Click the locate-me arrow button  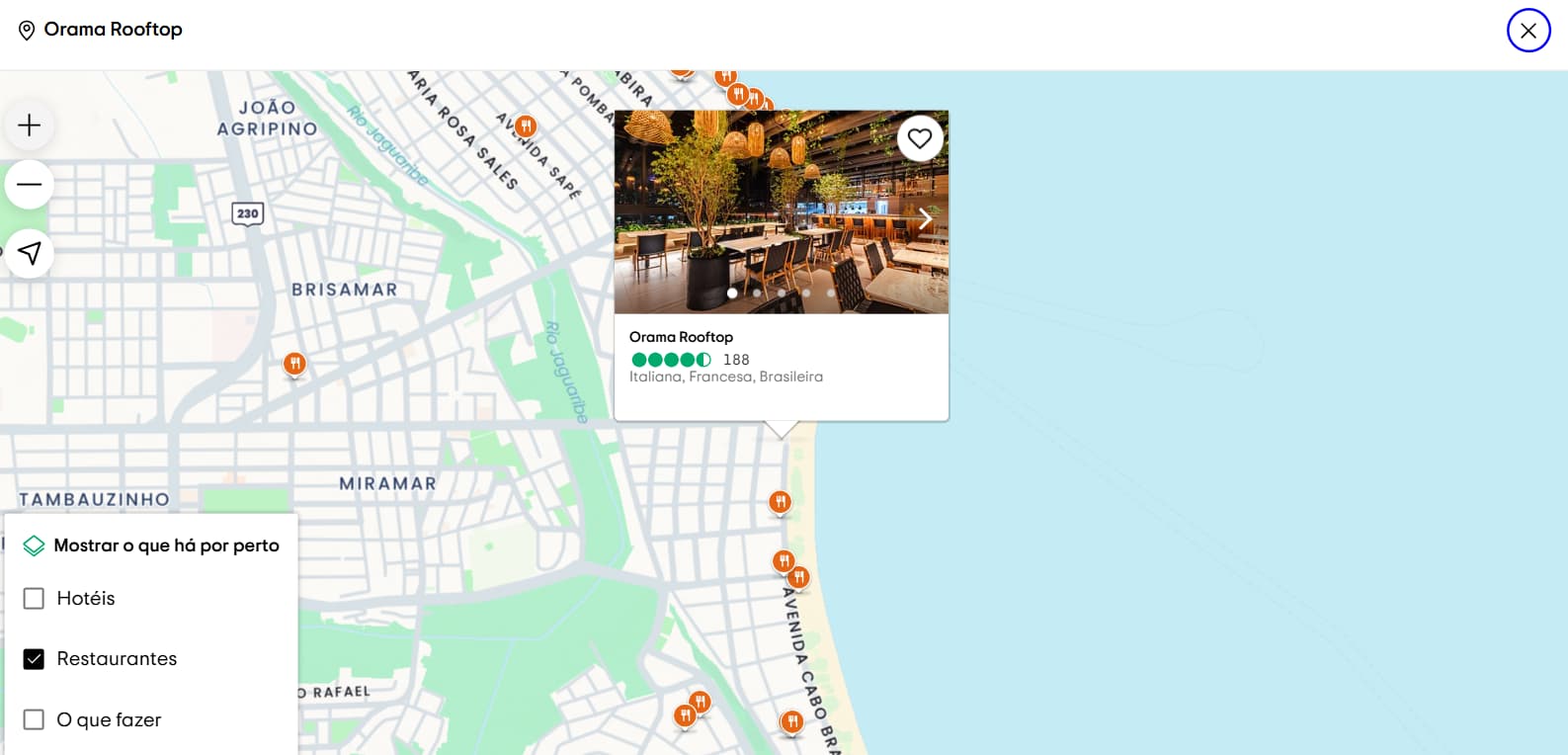[30, 253]
